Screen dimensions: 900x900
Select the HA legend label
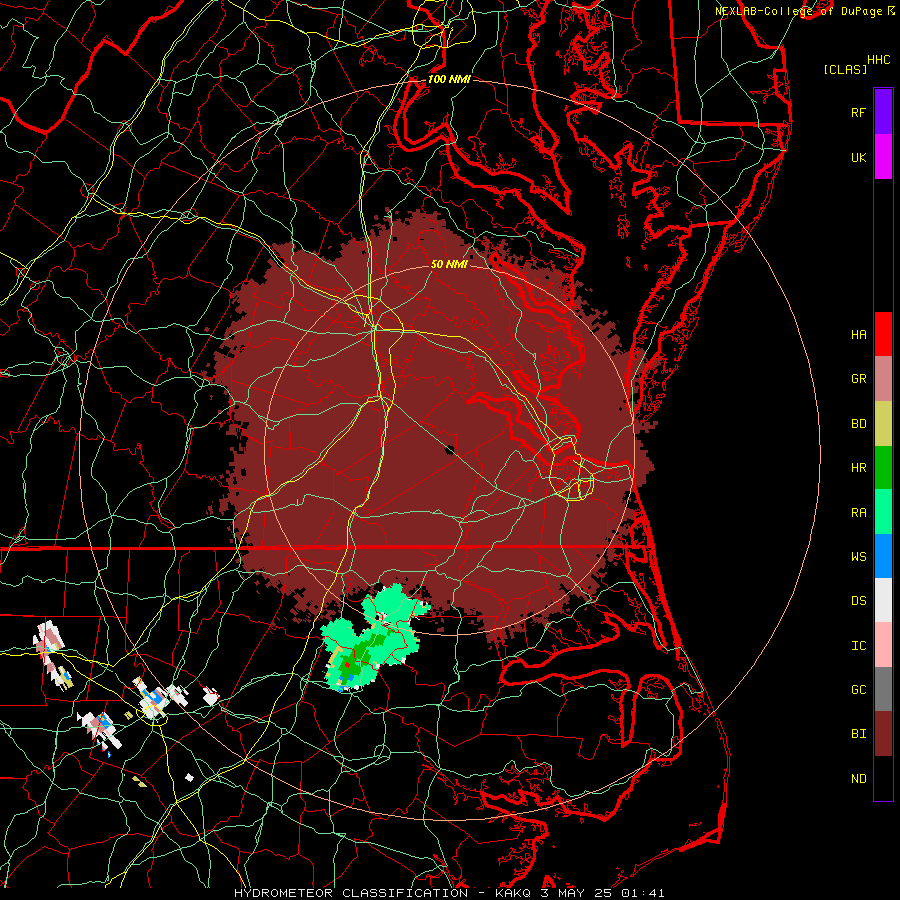[x=858, y=335]
